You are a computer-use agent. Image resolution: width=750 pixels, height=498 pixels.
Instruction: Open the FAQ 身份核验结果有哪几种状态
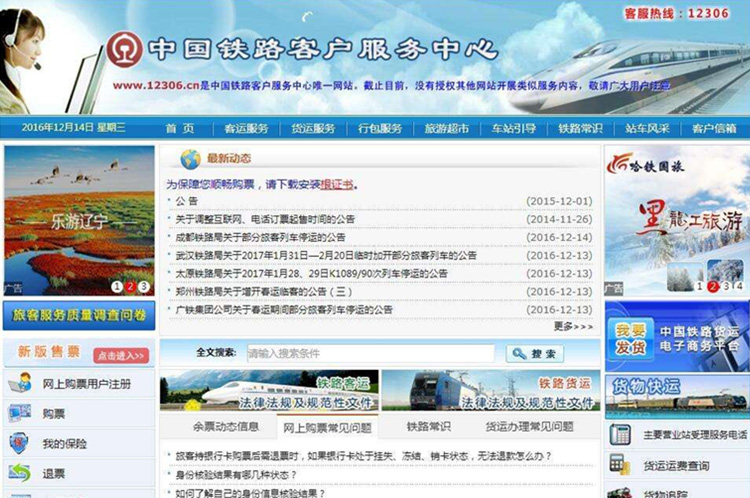tap(236, 475)
